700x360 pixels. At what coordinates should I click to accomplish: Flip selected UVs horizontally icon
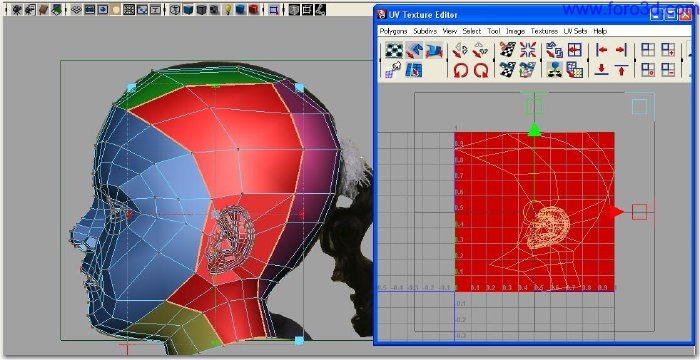click(x=460, y=50)
